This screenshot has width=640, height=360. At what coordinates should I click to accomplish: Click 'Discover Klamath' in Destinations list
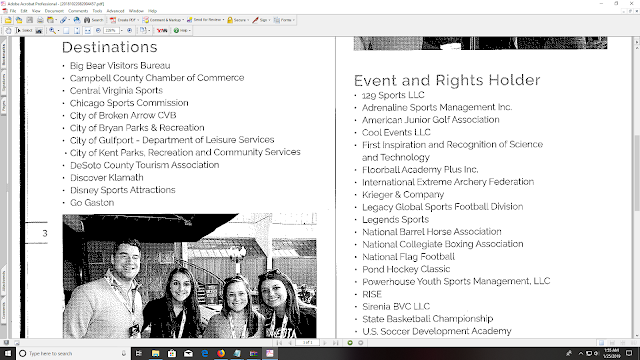point(107,178)
